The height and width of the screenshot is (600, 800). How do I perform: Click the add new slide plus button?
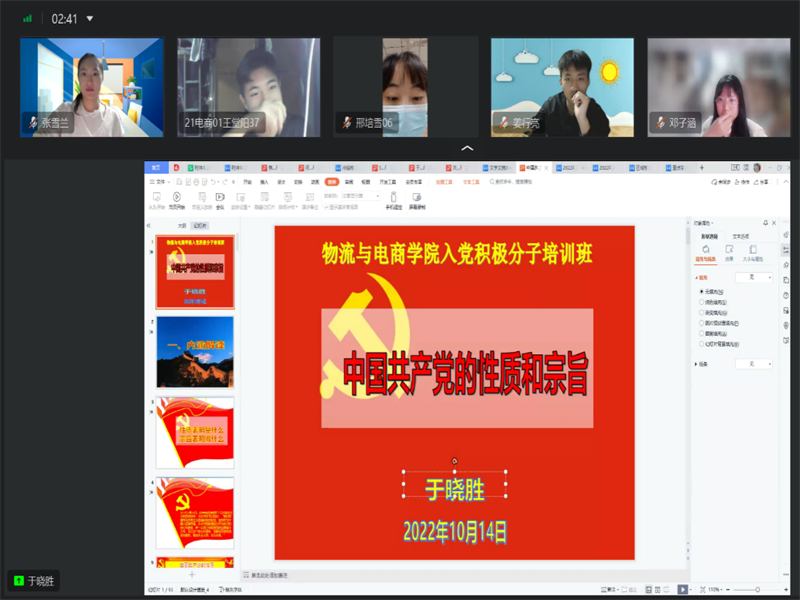pyautogui.click(x=192, y=575)
